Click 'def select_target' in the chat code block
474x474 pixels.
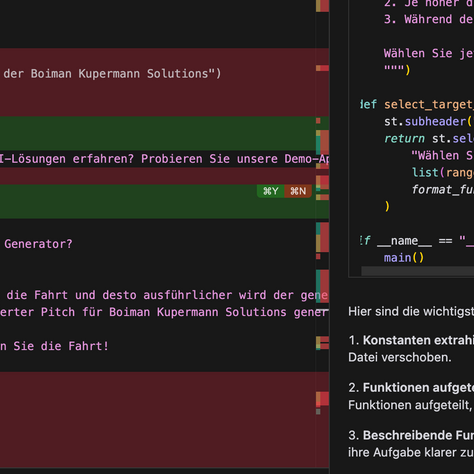point(417,104)
